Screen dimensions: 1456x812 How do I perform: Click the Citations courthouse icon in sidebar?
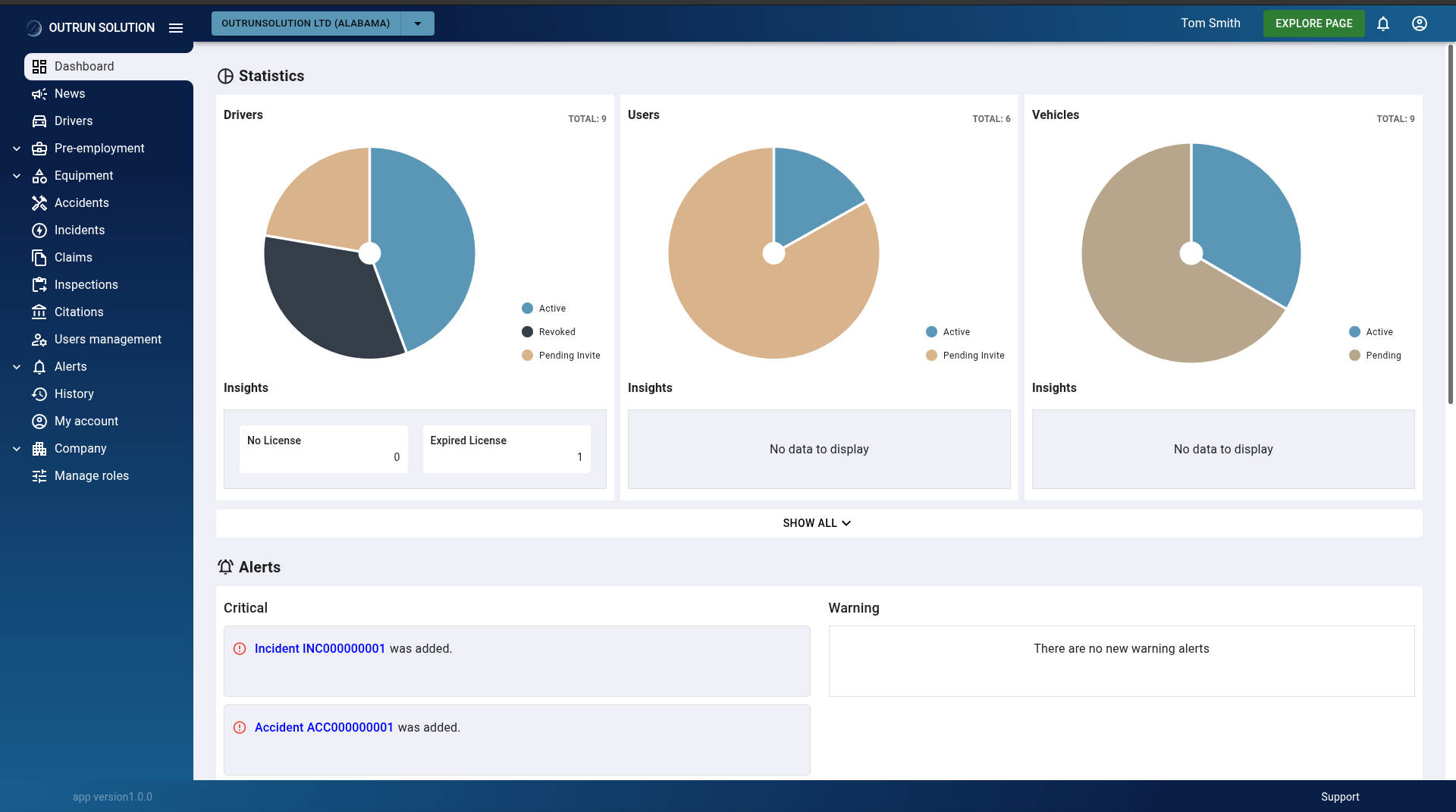click(39, 312)
